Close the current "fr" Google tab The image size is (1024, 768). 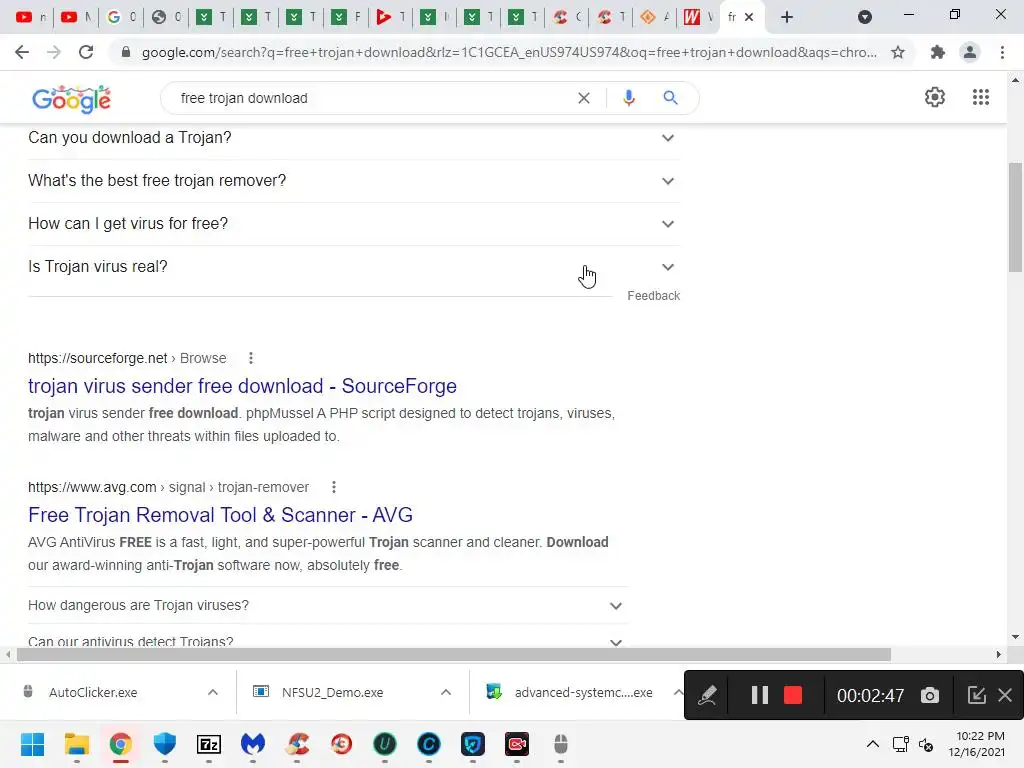tap(749, 17)
